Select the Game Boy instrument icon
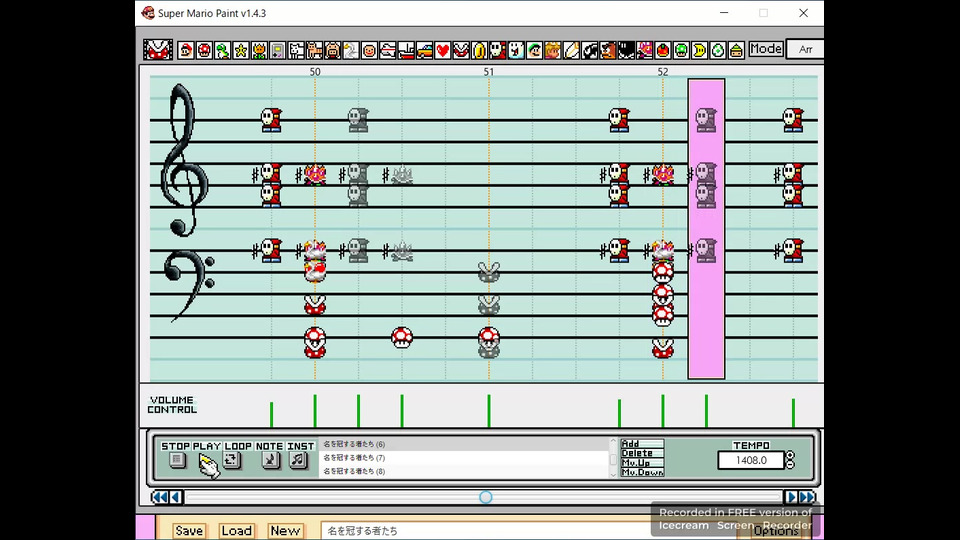The width and height of the screenshot is (960, 540). click(x=277, y=50)
